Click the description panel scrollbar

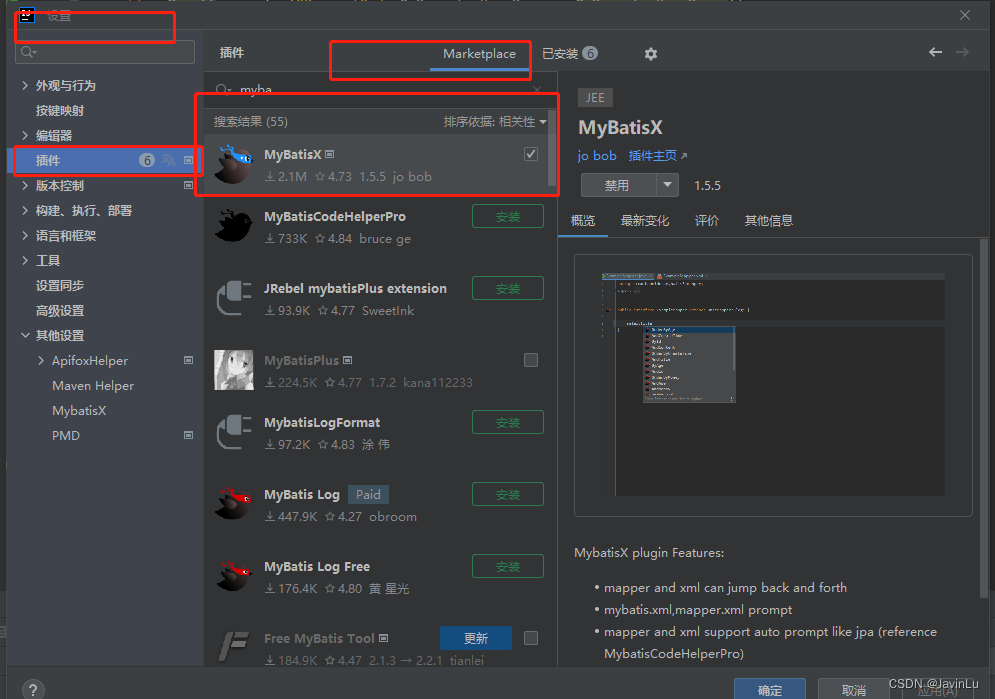[984, 419]
